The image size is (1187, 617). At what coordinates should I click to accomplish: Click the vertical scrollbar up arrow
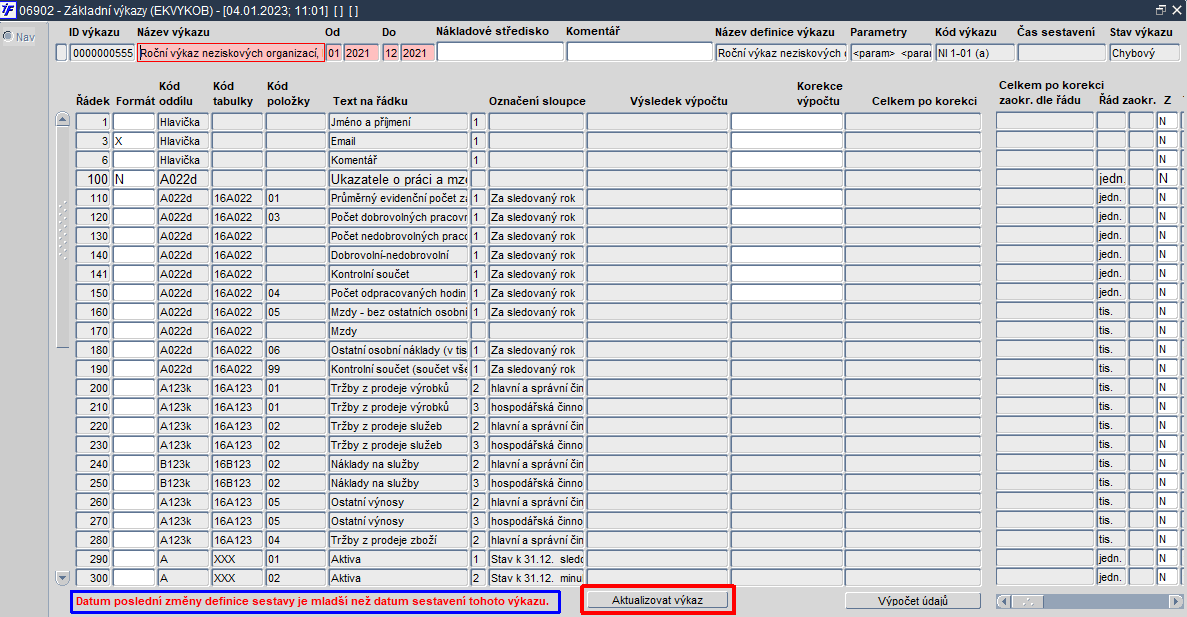coord(63,119)
